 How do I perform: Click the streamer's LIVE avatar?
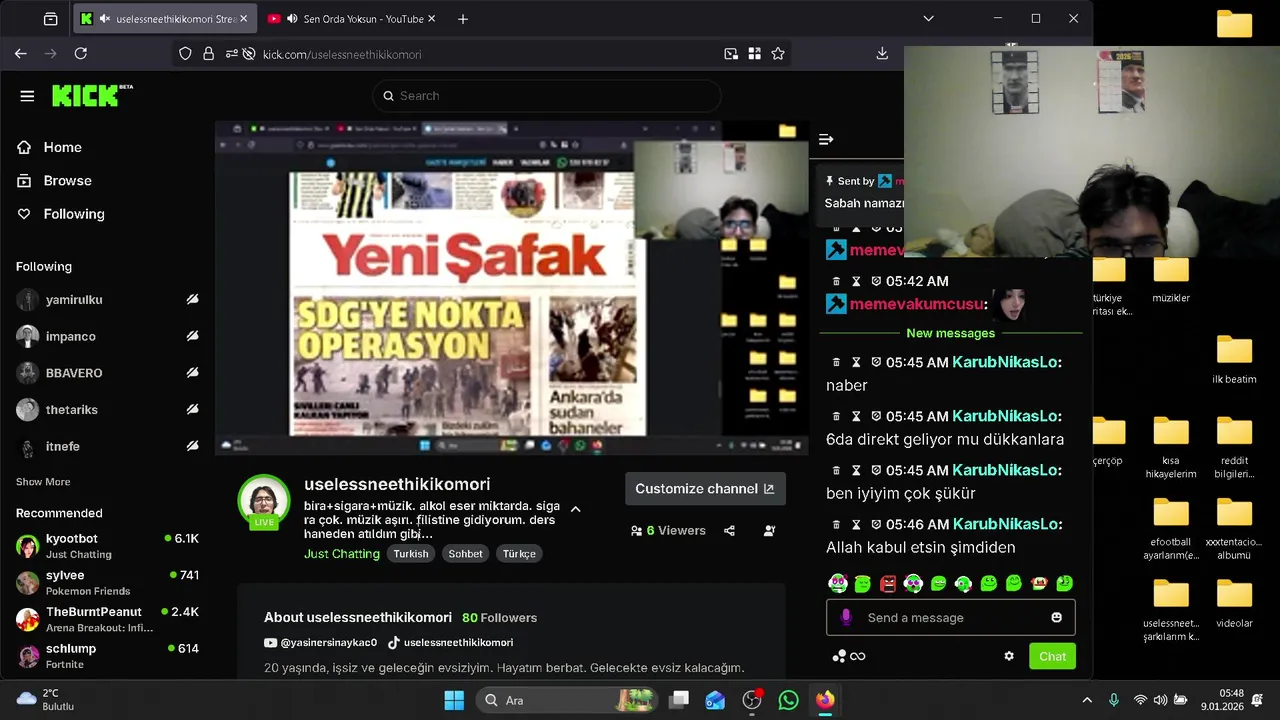click(264, 501)
